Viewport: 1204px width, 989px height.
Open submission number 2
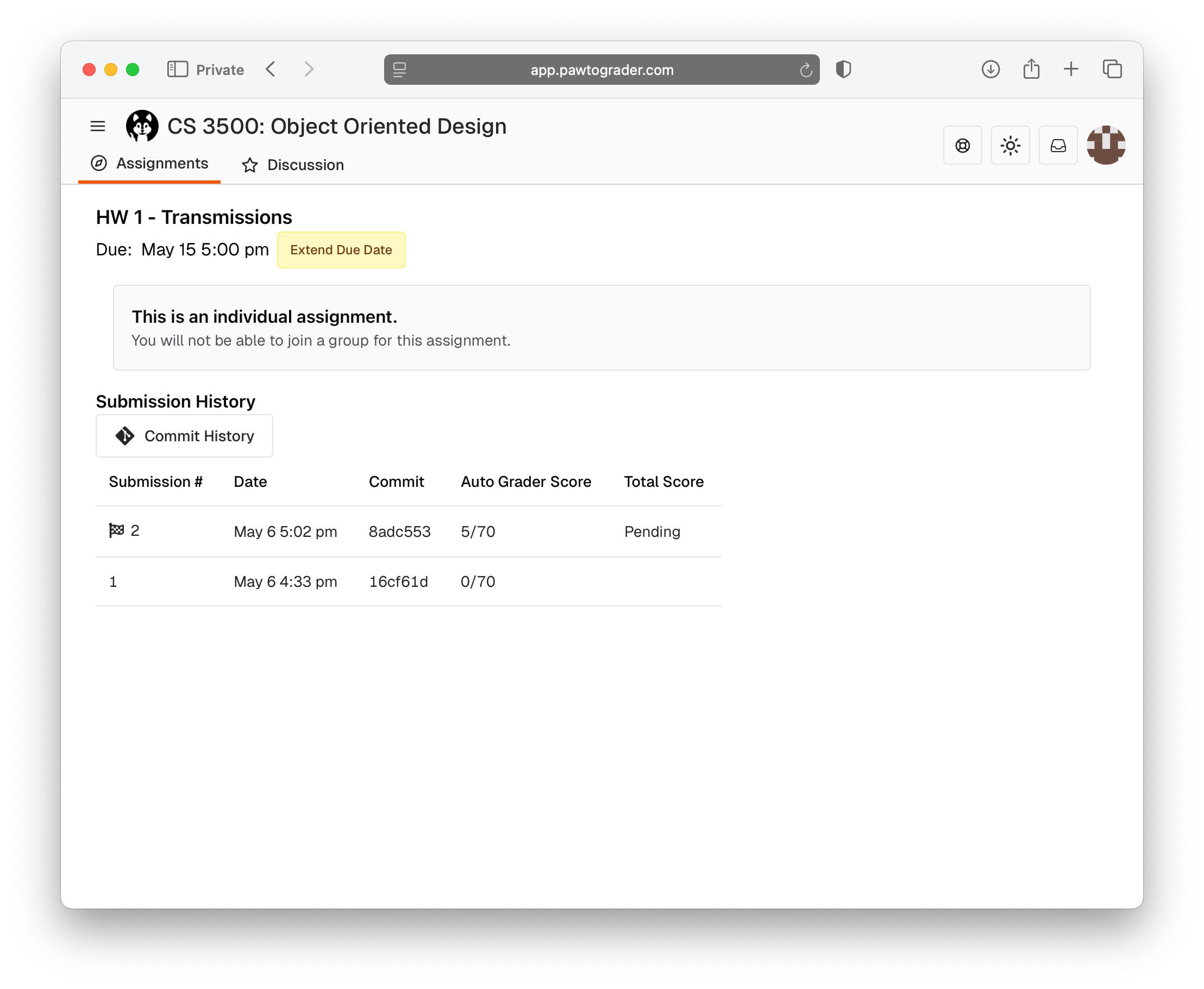tap(135, 531)
